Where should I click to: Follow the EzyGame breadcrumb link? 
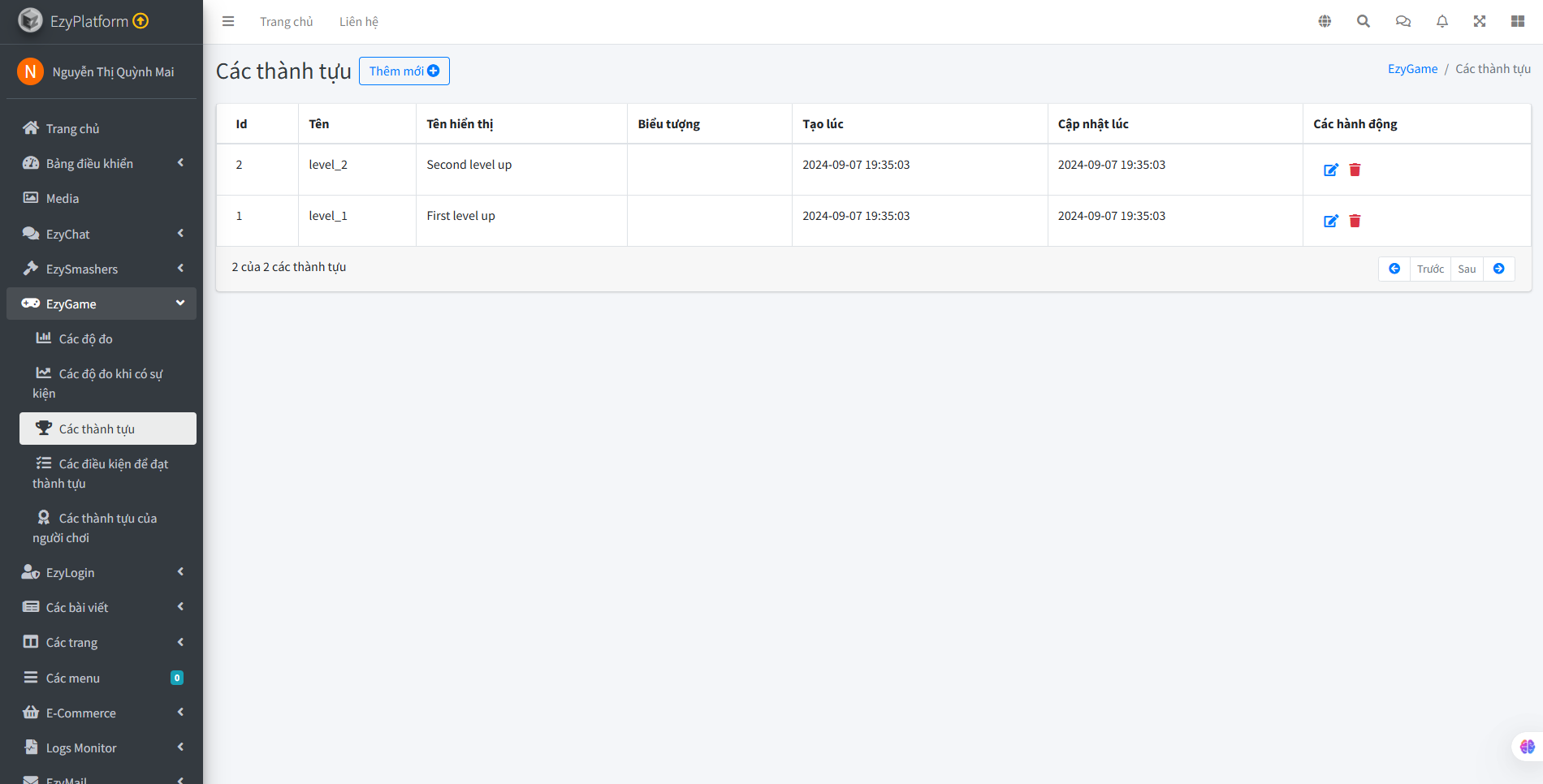[1412, 68]
